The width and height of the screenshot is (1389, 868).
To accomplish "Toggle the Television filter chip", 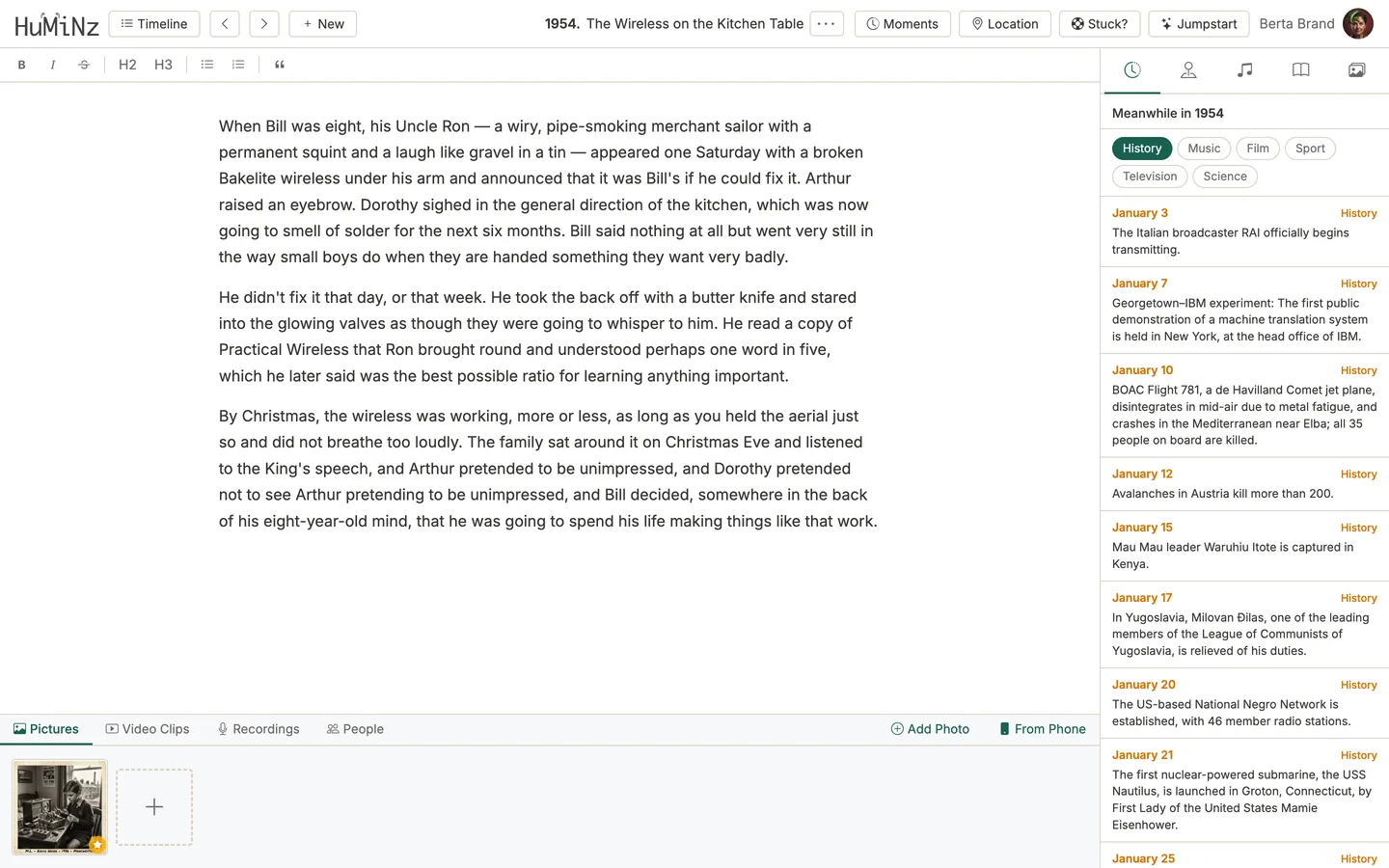I will click(x=1150, y=176).
